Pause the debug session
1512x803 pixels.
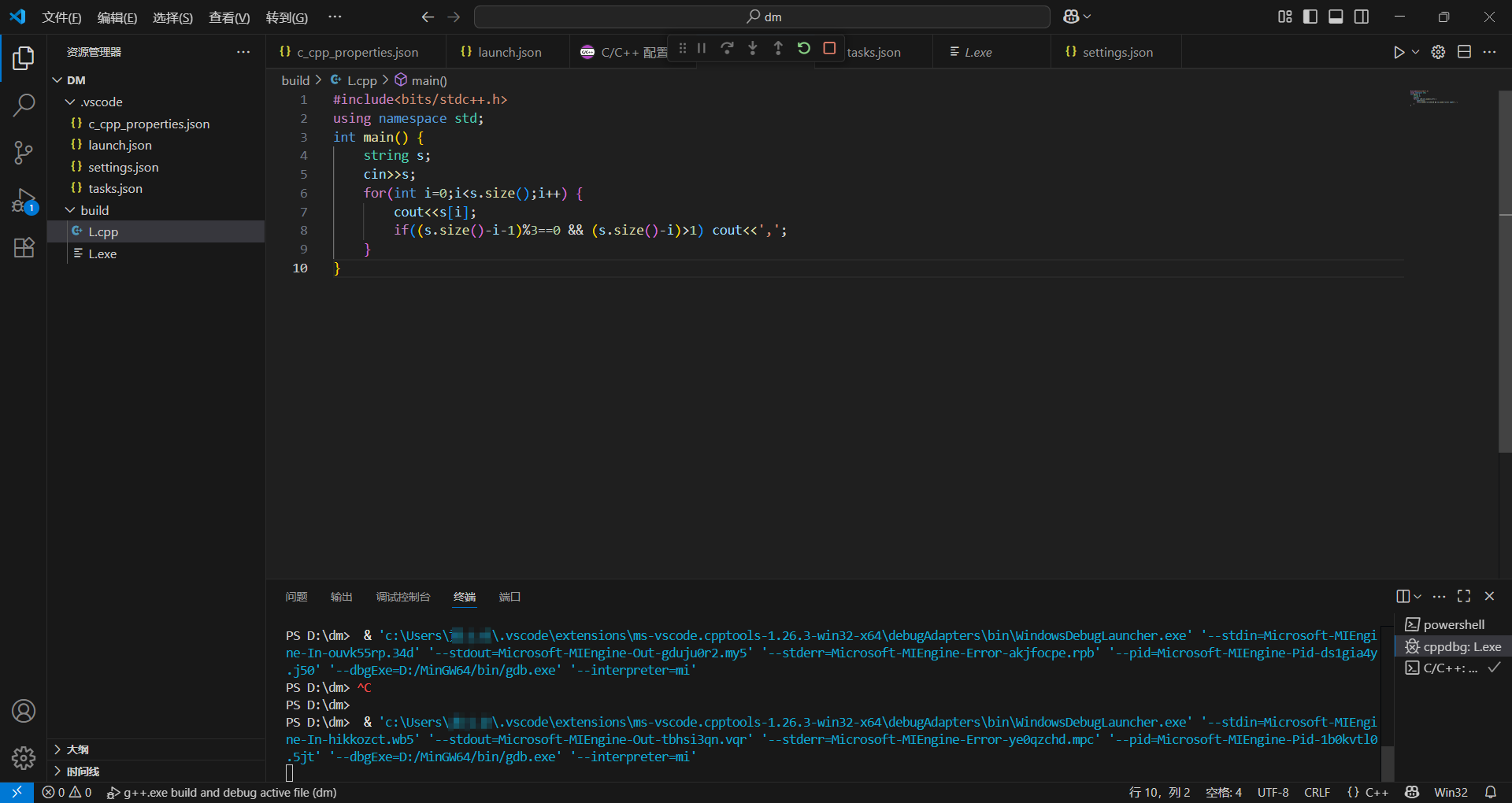(702, 49)
